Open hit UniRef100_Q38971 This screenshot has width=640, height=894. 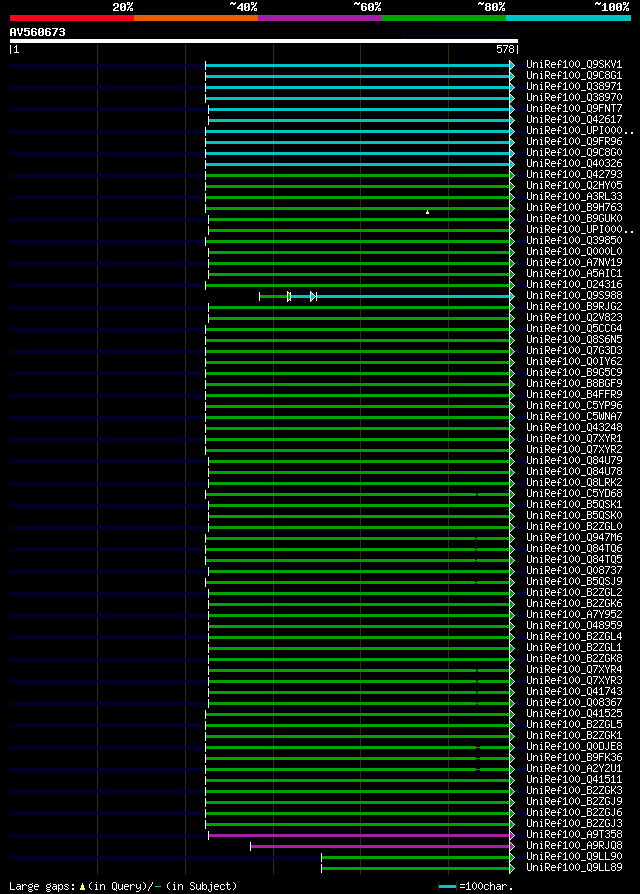point(574,87)
